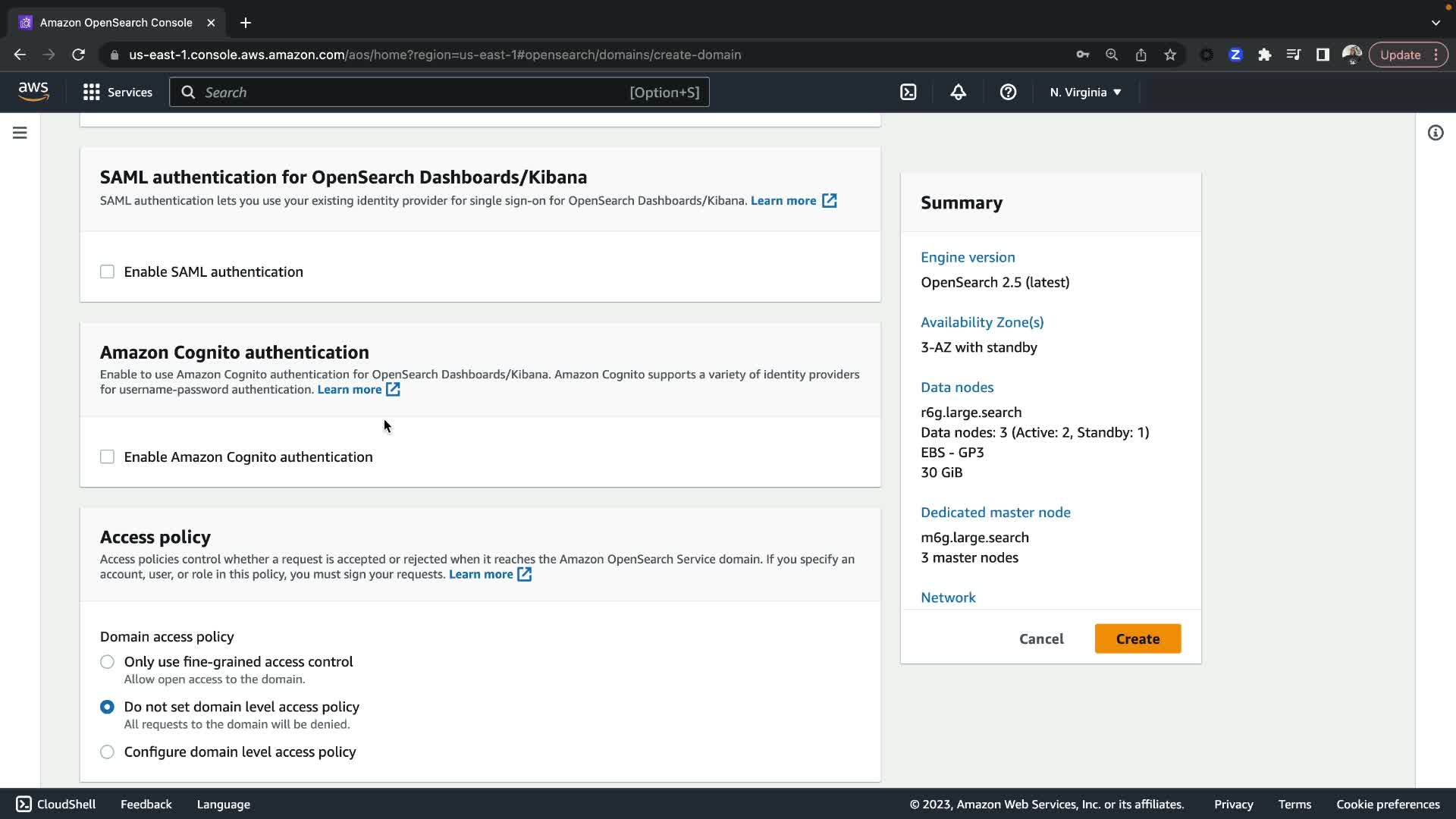Open the AWS support help icon
This screenshot has height=819, width=1456.
(1008, 92)
